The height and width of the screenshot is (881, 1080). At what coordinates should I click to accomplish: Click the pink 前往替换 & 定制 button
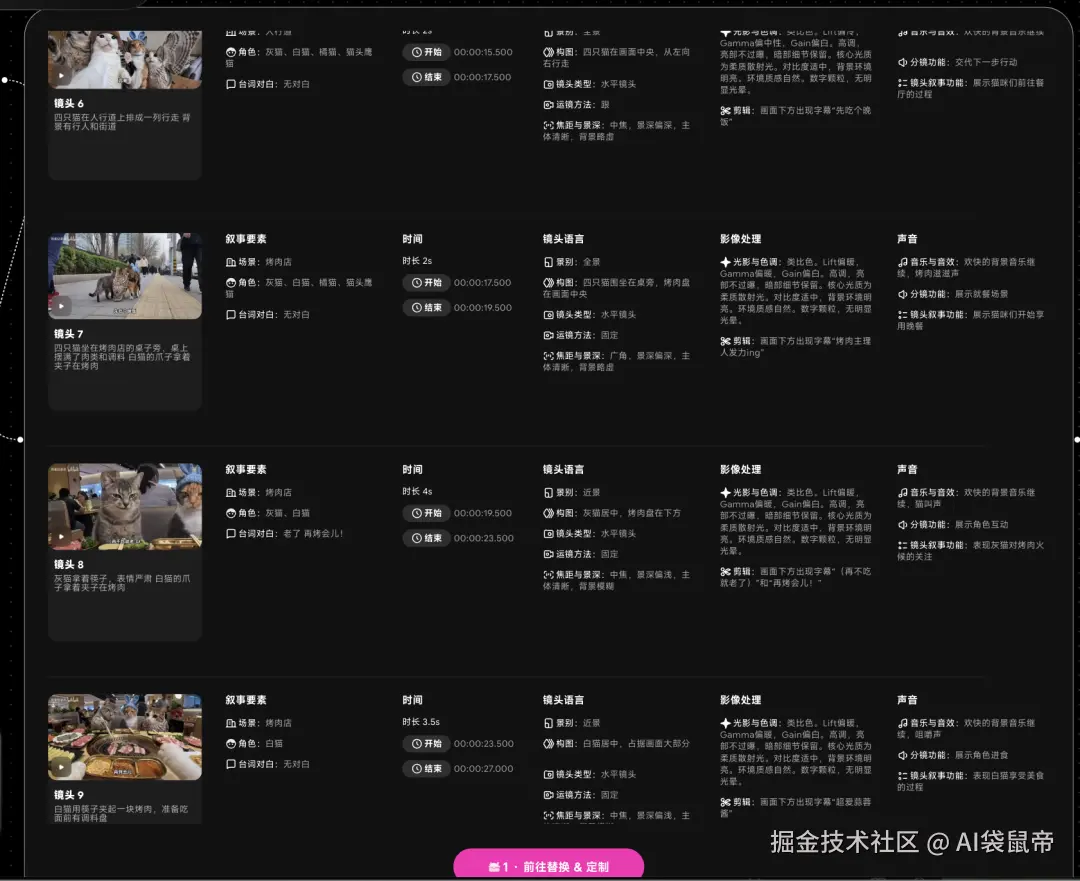point(548,866)
